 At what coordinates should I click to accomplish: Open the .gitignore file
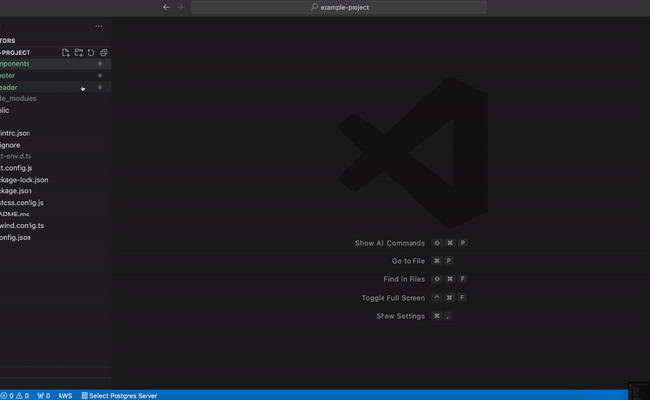(x=56, y=145)
